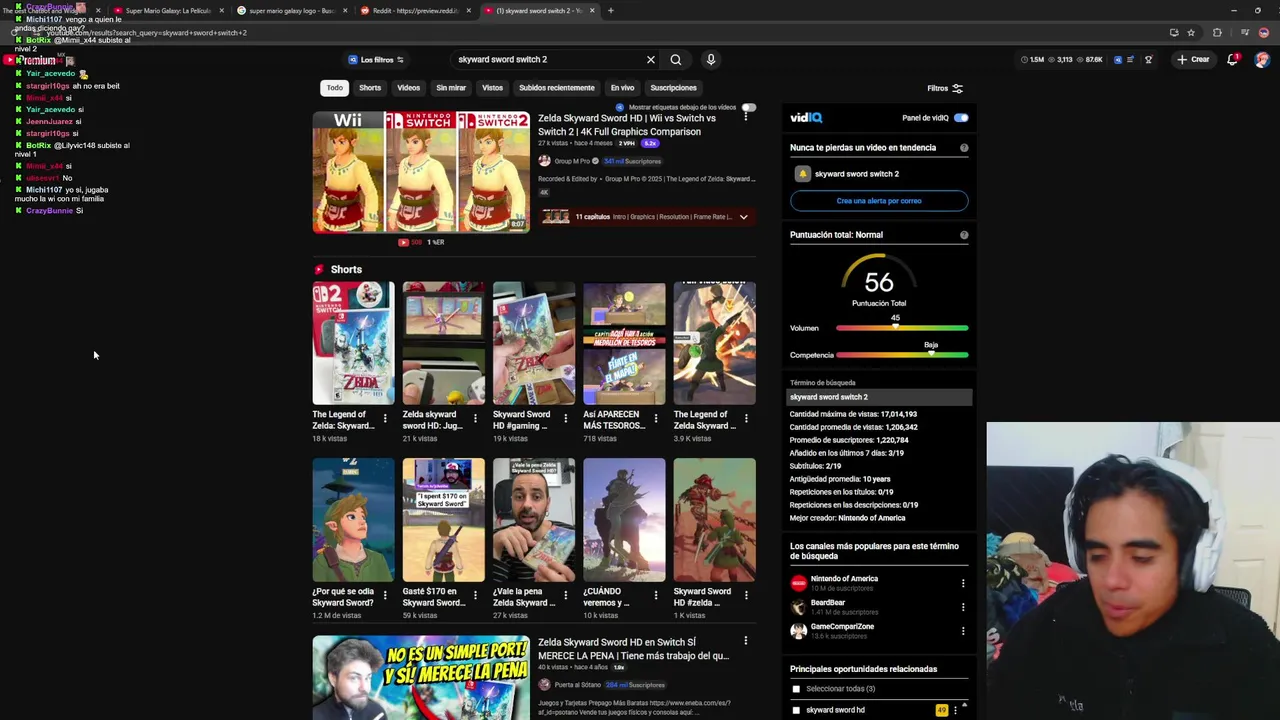Open 'The Legend of Zelda Skyward' 3.9 K vistas short
Screen dimensions: 1280x720
pos(714,343)
